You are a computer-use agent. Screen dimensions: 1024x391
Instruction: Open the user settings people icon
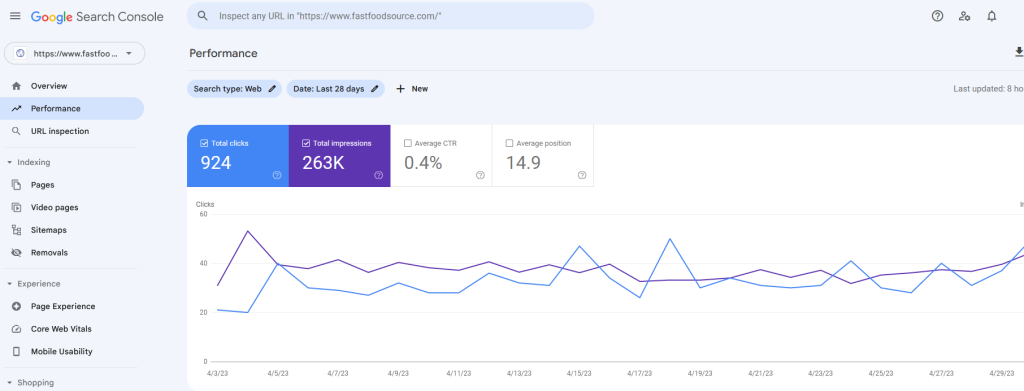click(x=964, y=16)
